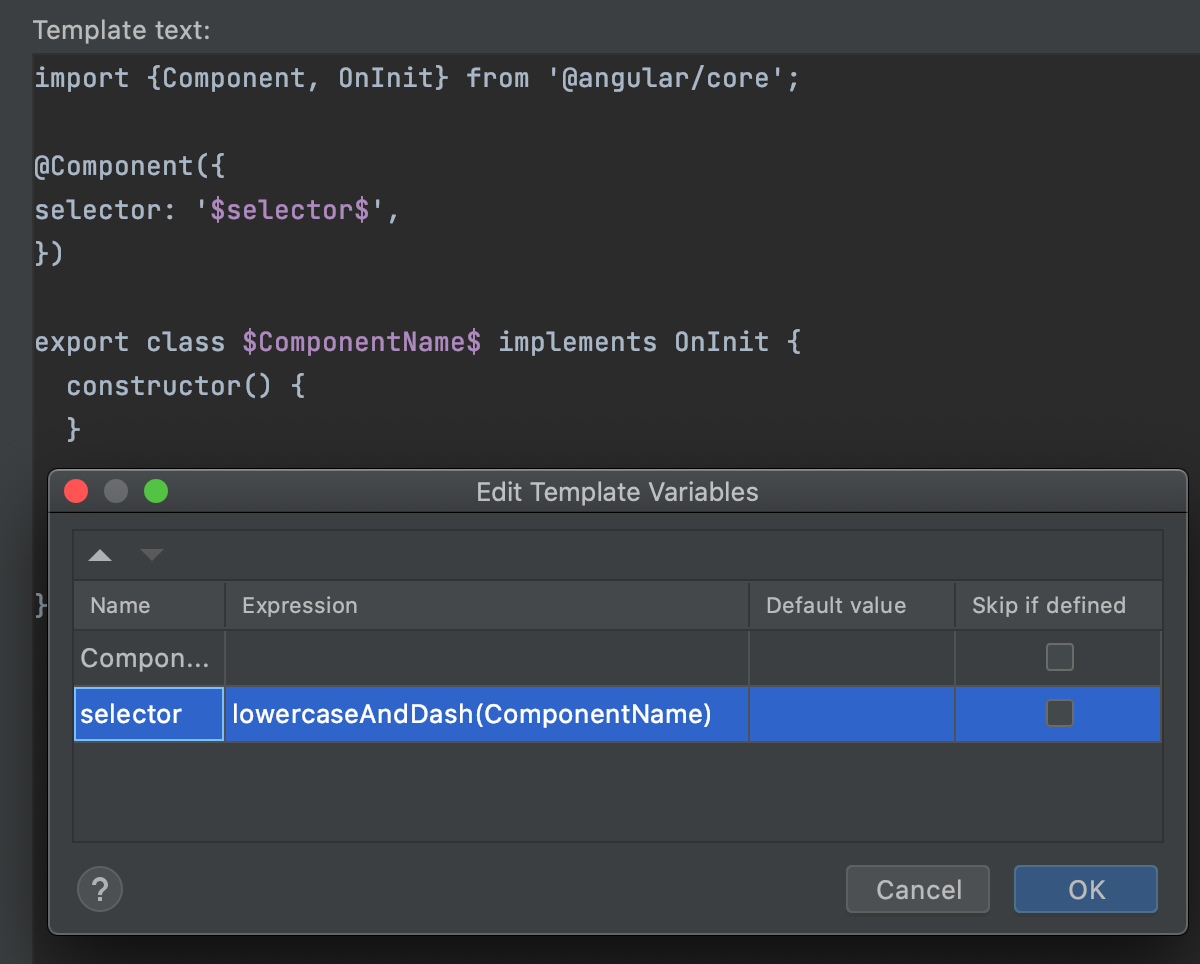
Task: Click the Expression column header
Action: [x=299, y=605]
